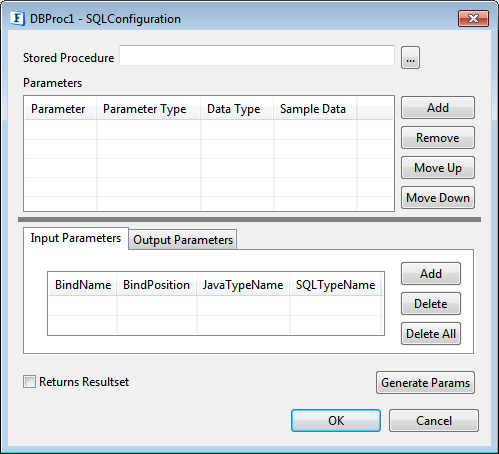Click the BindPosition column header
The image size is (499, 454).
pyautogui.click(x=156, y=285)
